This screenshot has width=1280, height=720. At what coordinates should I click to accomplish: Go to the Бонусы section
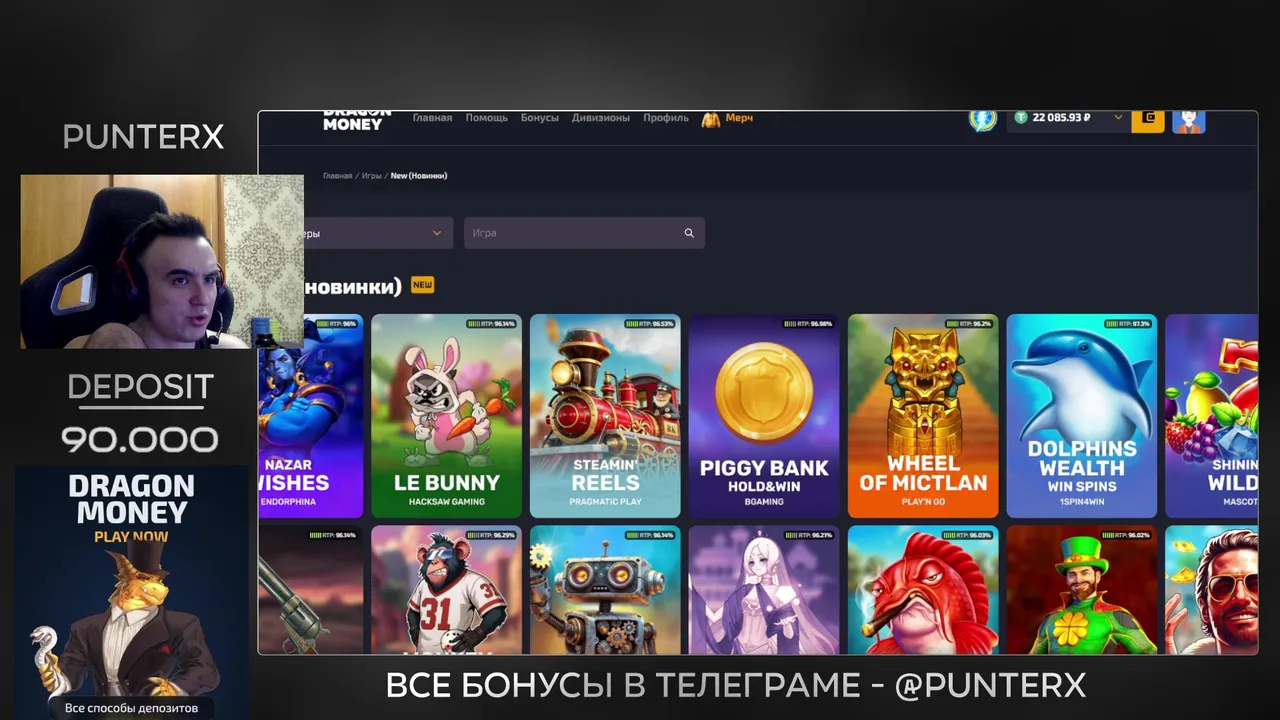[540, 118]
